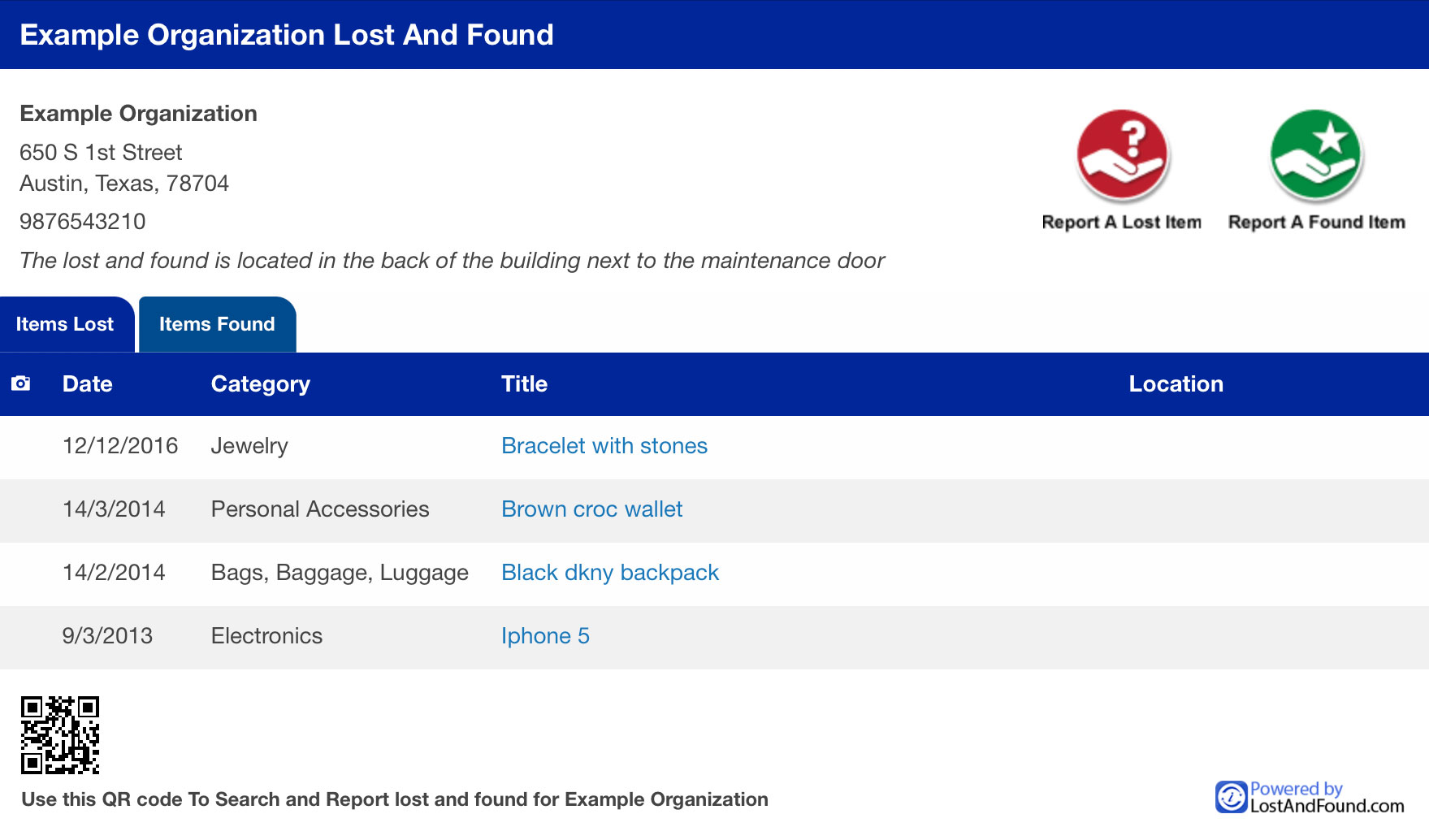This screenshot has width=1429, height=840.
Task: Click the Location column header
Action: pyautogui.click(x=1176, y=384)
